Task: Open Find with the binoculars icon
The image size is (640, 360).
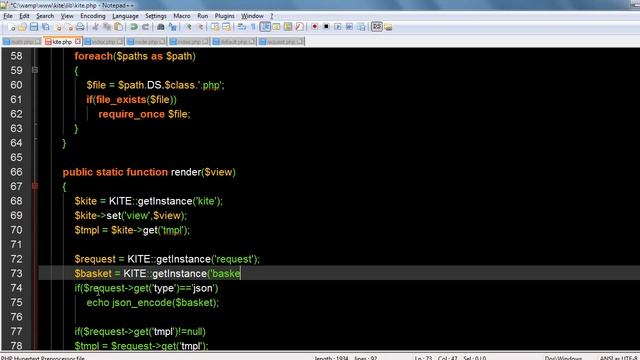Action: point(160,27)
